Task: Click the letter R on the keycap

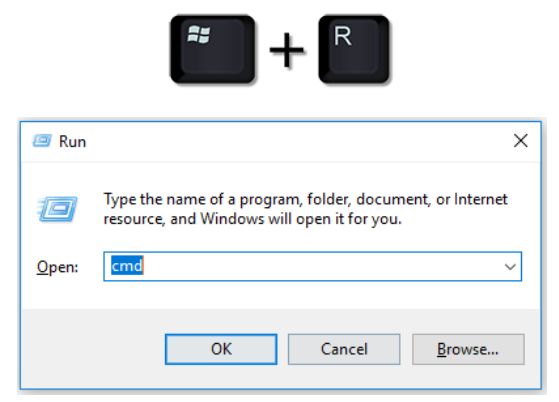Action: pyautogui.click(x=343, y=36)
